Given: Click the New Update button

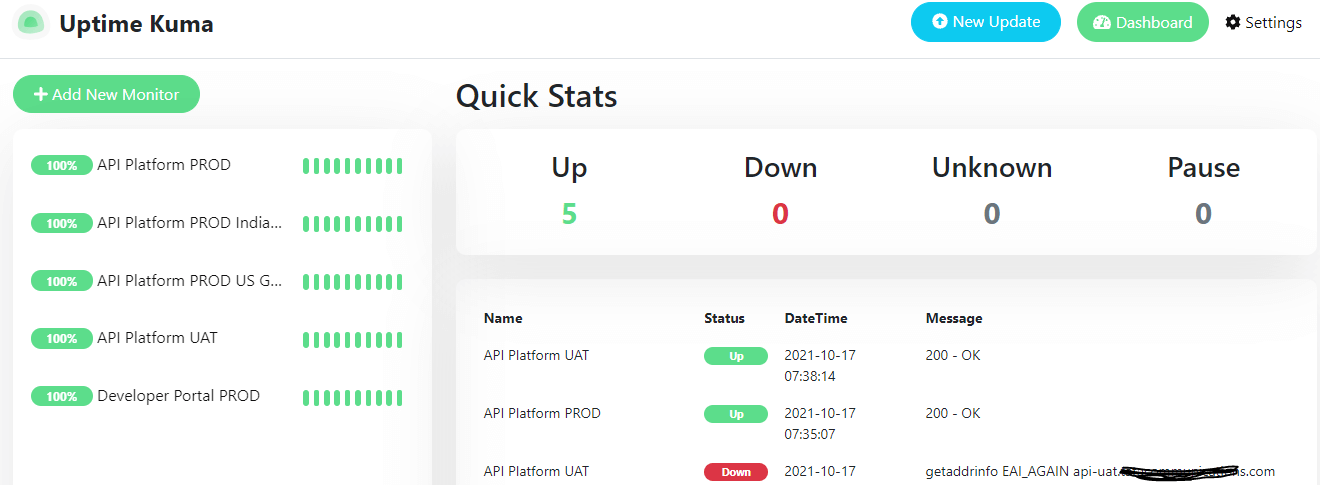Looking at the screenshot, I should pos(985,22).
